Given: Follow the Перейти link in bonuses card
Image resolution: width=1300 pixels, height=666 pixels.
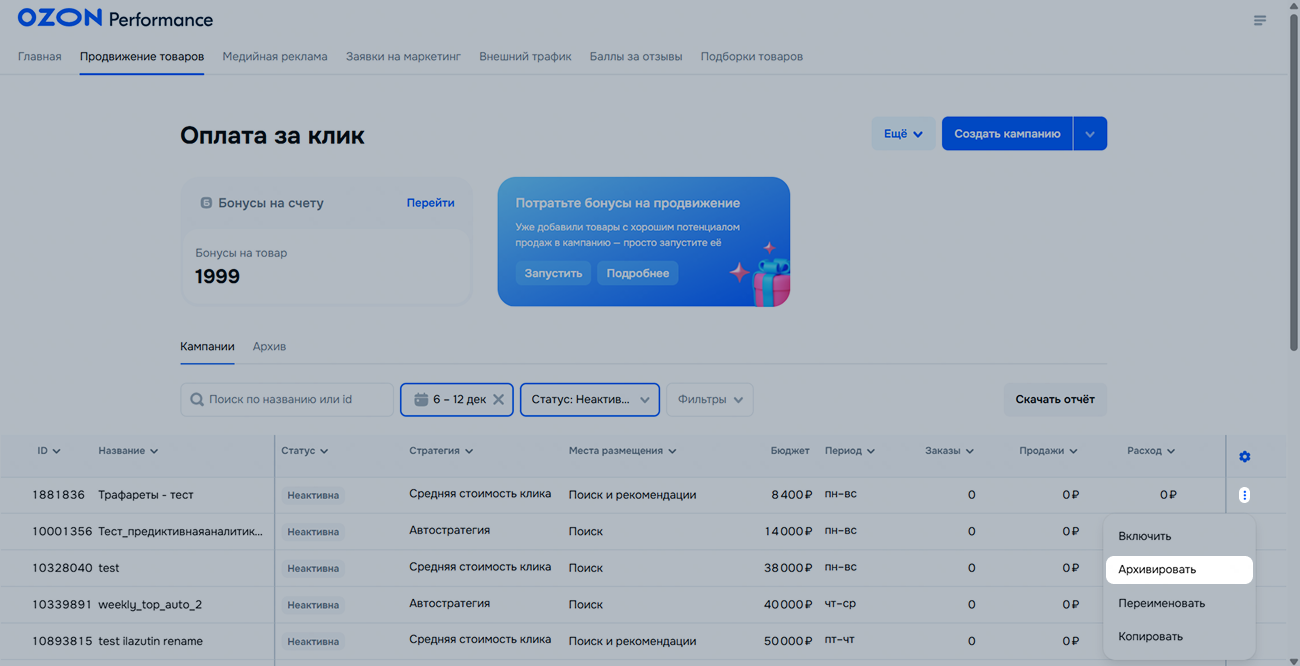Looking at the screenshot, I should click(x=430, y=203).
